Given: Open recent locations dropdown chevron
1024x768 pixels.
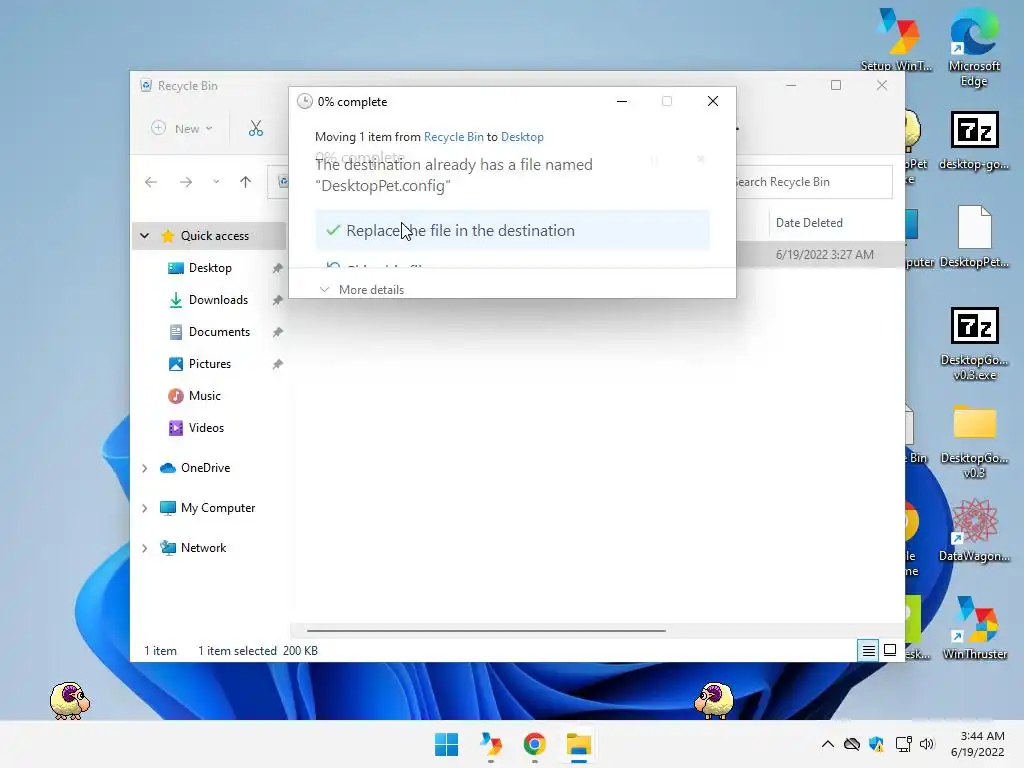Looking at the screenshot, I should coord(216,182).
